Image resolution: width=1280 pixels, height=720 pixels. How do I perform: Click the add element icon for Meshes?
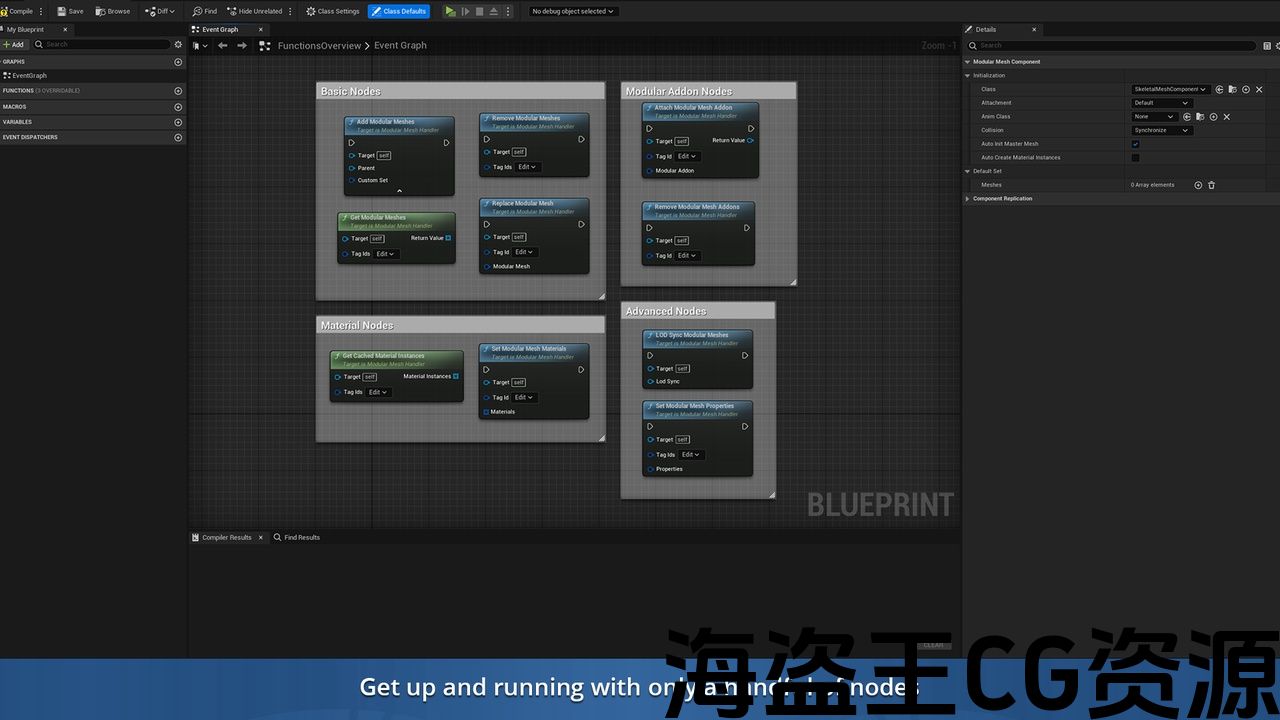point(1198,185)
